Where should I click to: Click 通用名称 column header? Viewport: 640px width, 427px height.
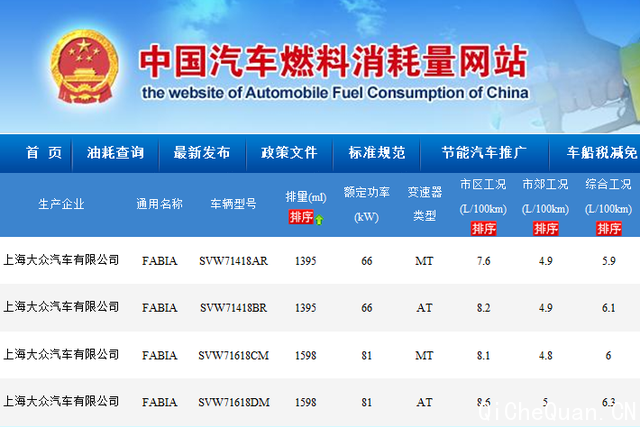tap(159, 204)
